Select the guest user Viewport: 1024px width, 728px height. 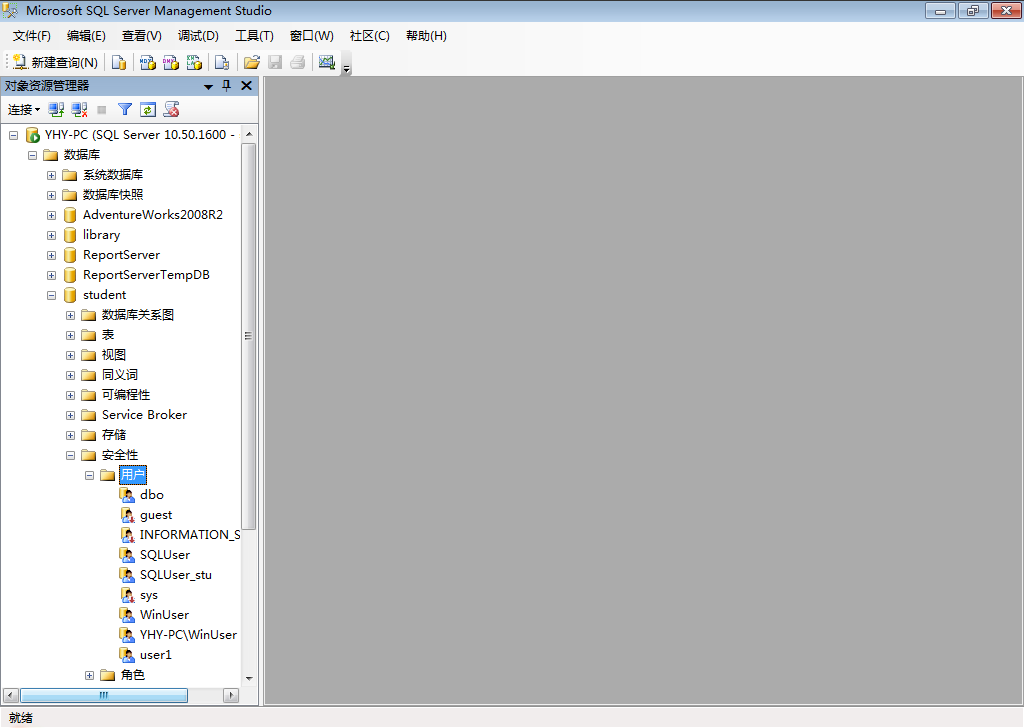coord(156,515)
